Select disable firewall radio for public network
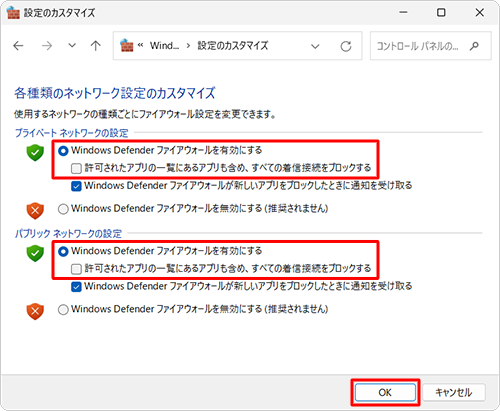Image resolution: width=500 pixels, height=411 pixels. click(63, 310)
